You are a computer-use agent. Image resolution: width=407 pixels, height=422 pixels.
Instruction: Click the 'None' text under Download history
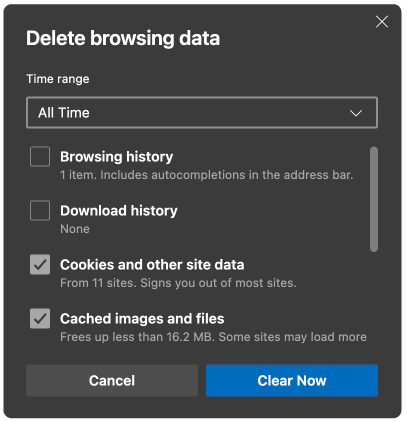click(75, 229)
